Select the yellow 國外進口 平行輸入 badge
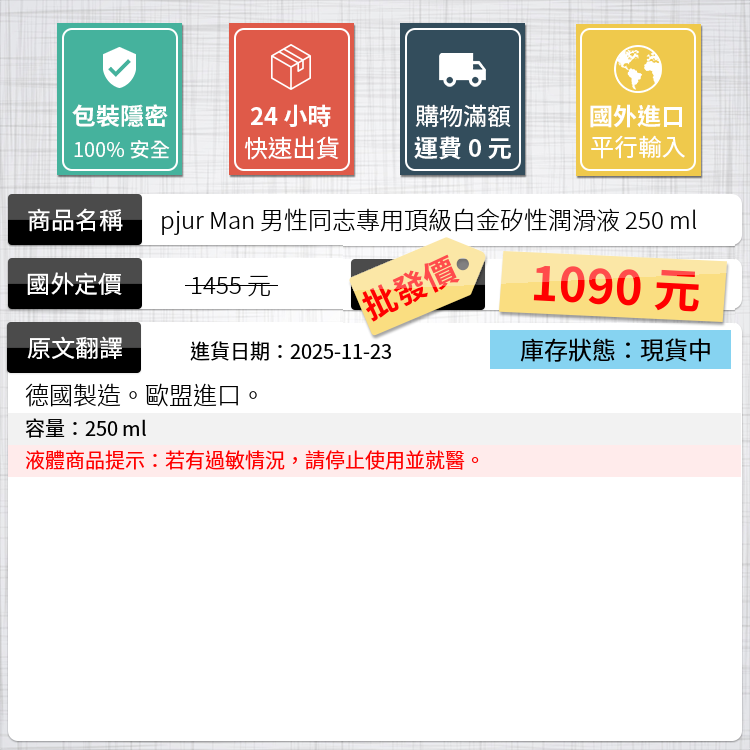Viewport: 750px width, 750px height. [639, 100]
